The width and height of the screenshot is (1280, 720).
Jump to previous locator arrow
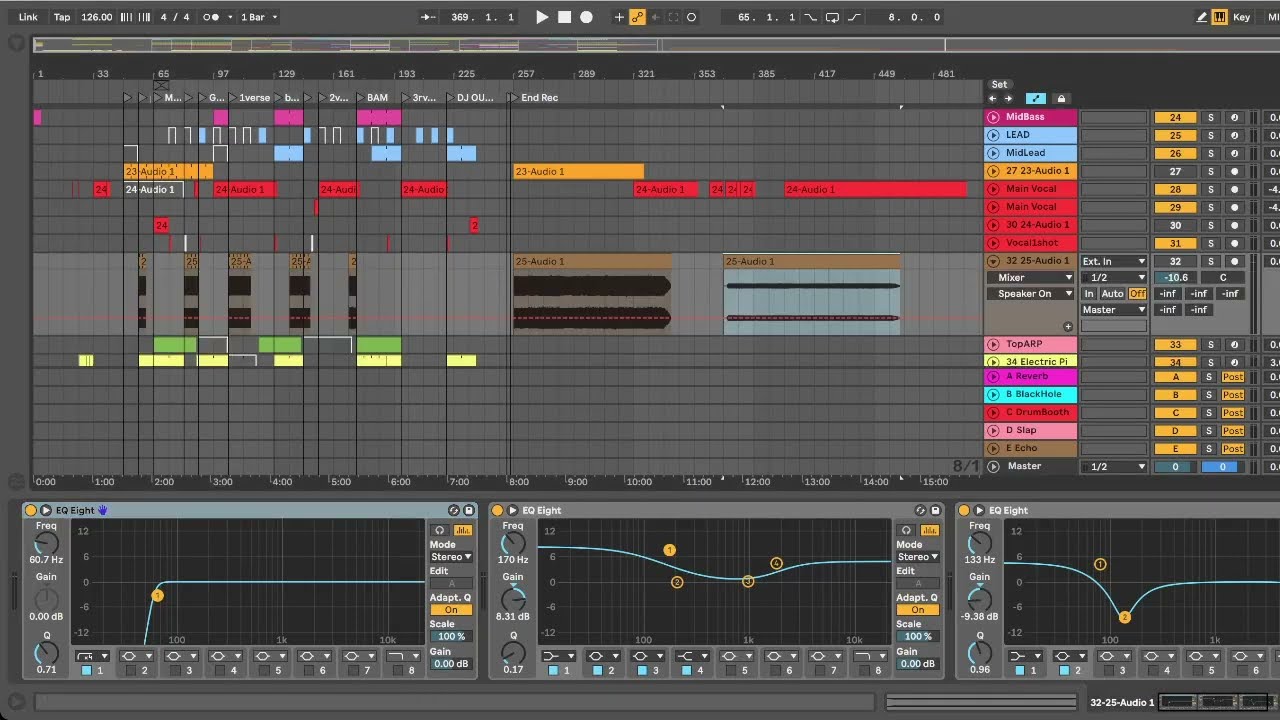pyautogui.click(x=992, y=99)
